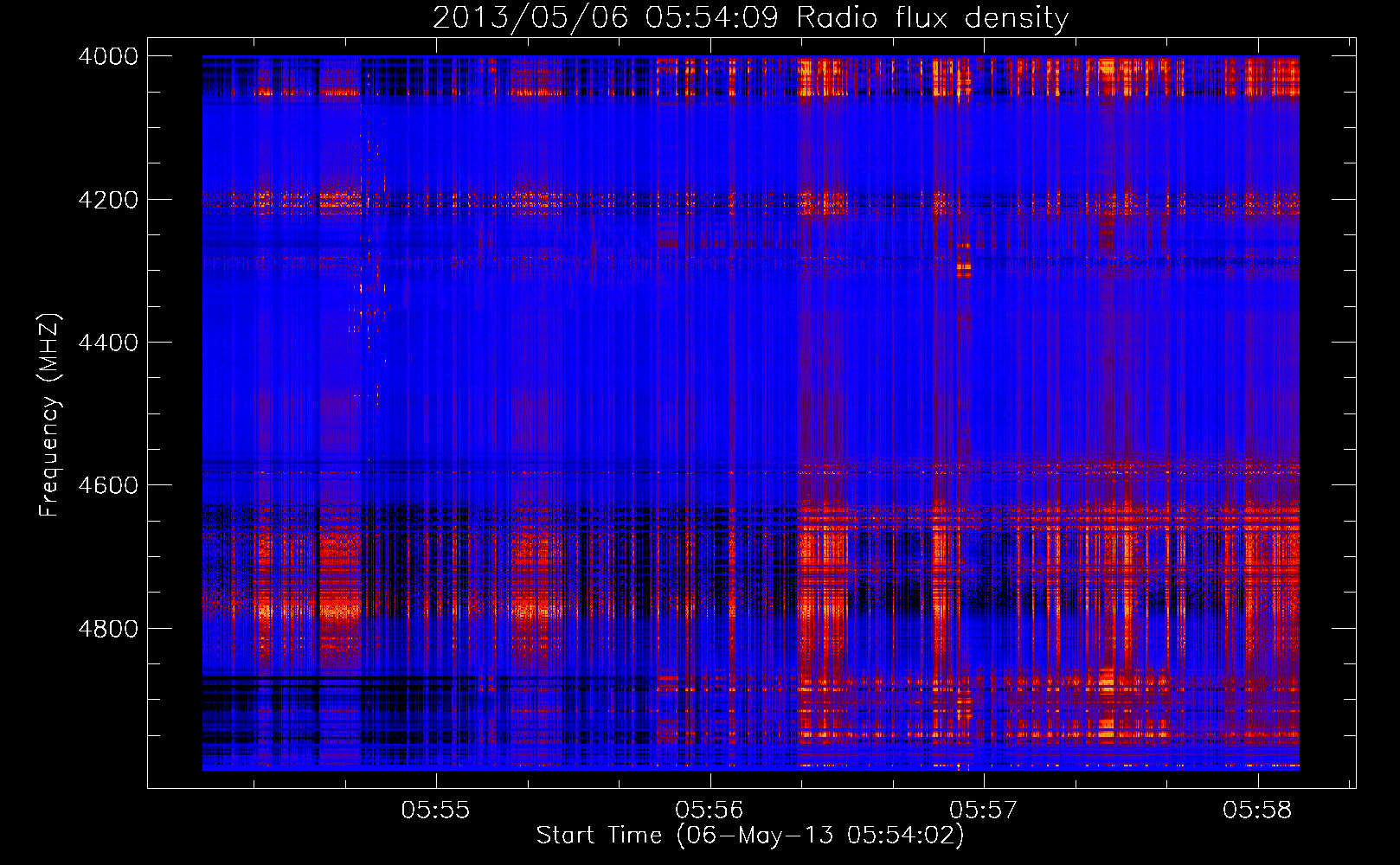The image size is (1400, 865).
Task: Click the 05:55 time tick label
Action: point(435,811)
